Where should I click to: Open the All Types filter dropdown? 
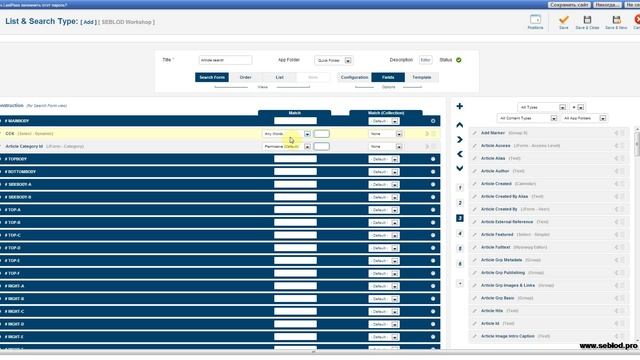(x=542, y=107)
